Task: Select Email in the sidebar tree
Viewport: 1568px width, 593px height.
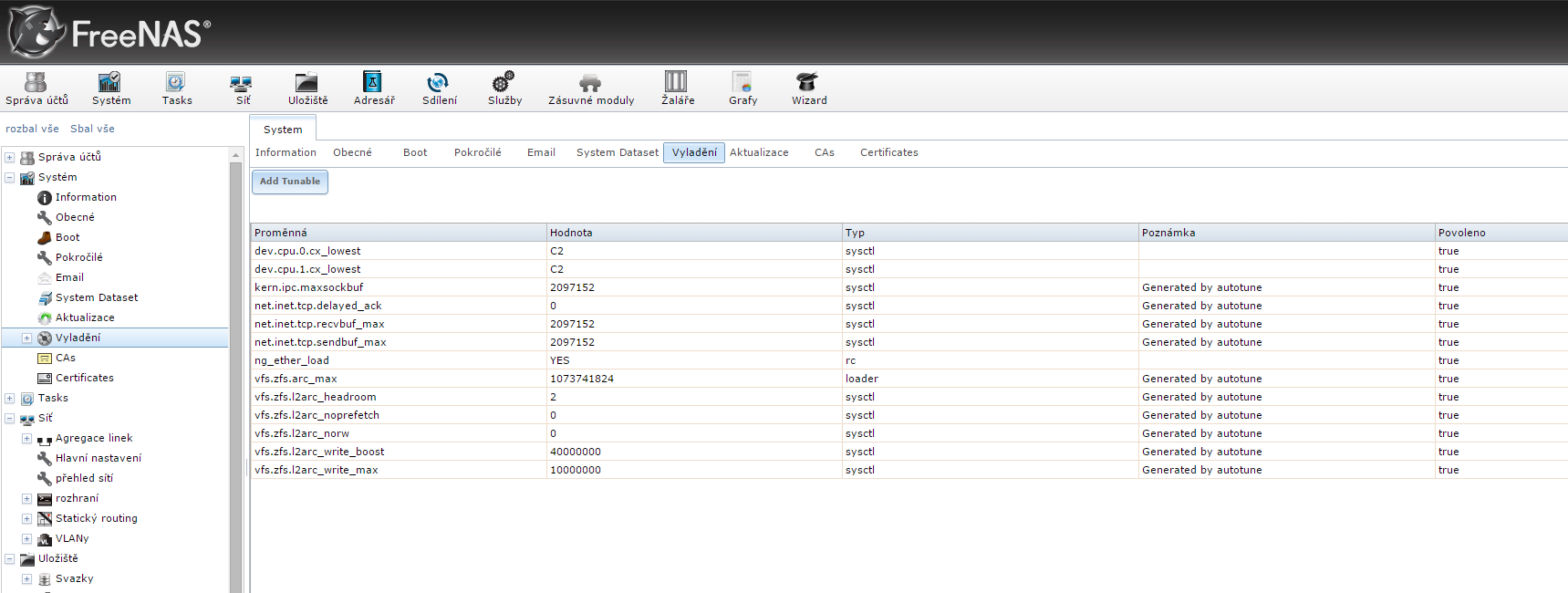Action: click(69, 277)
